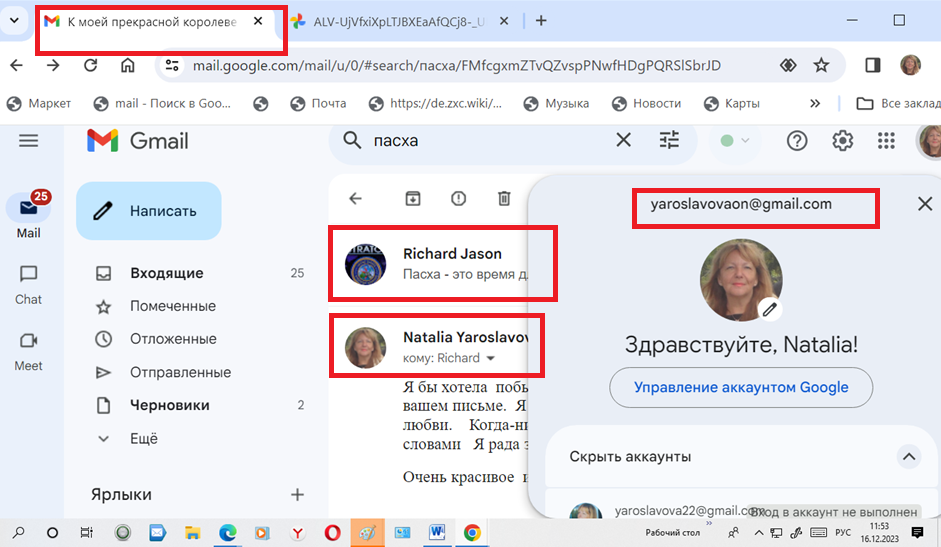This screenshot has width=941, height=547.
Task: Clear the Gmail search query
Action: click(624, 141)
